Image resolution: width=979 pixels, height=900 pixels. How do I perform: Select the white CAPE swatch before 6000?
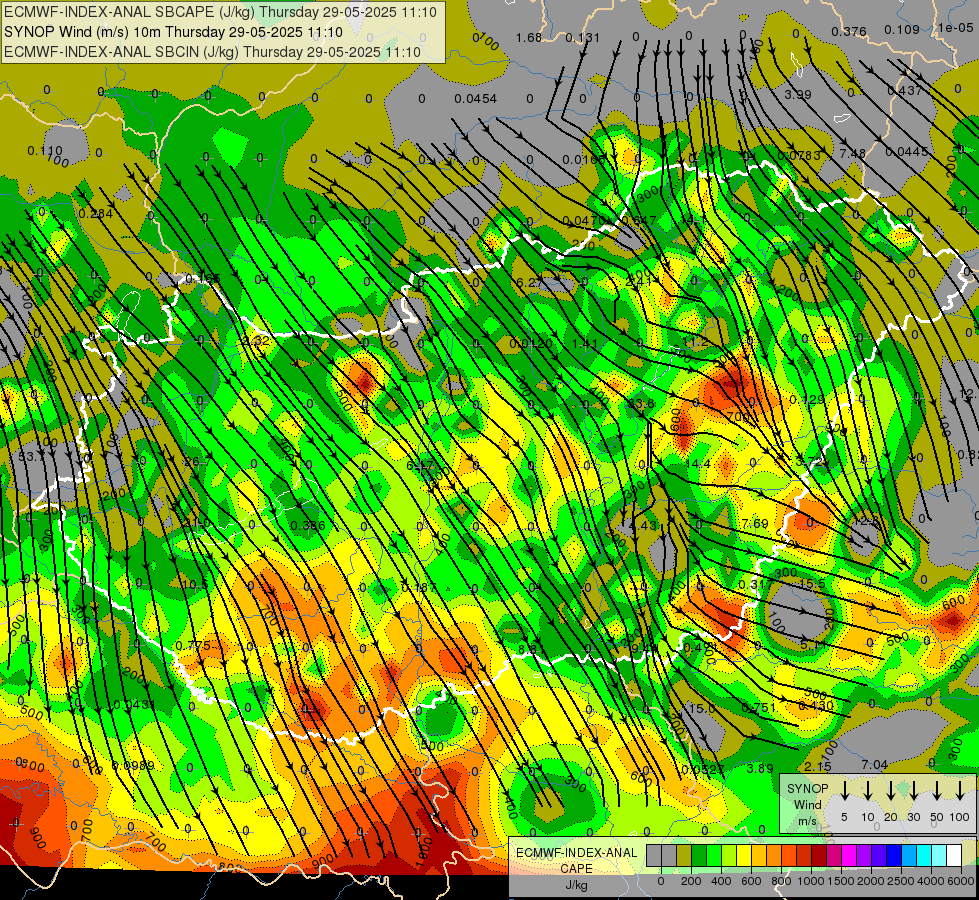coord(953,855)
